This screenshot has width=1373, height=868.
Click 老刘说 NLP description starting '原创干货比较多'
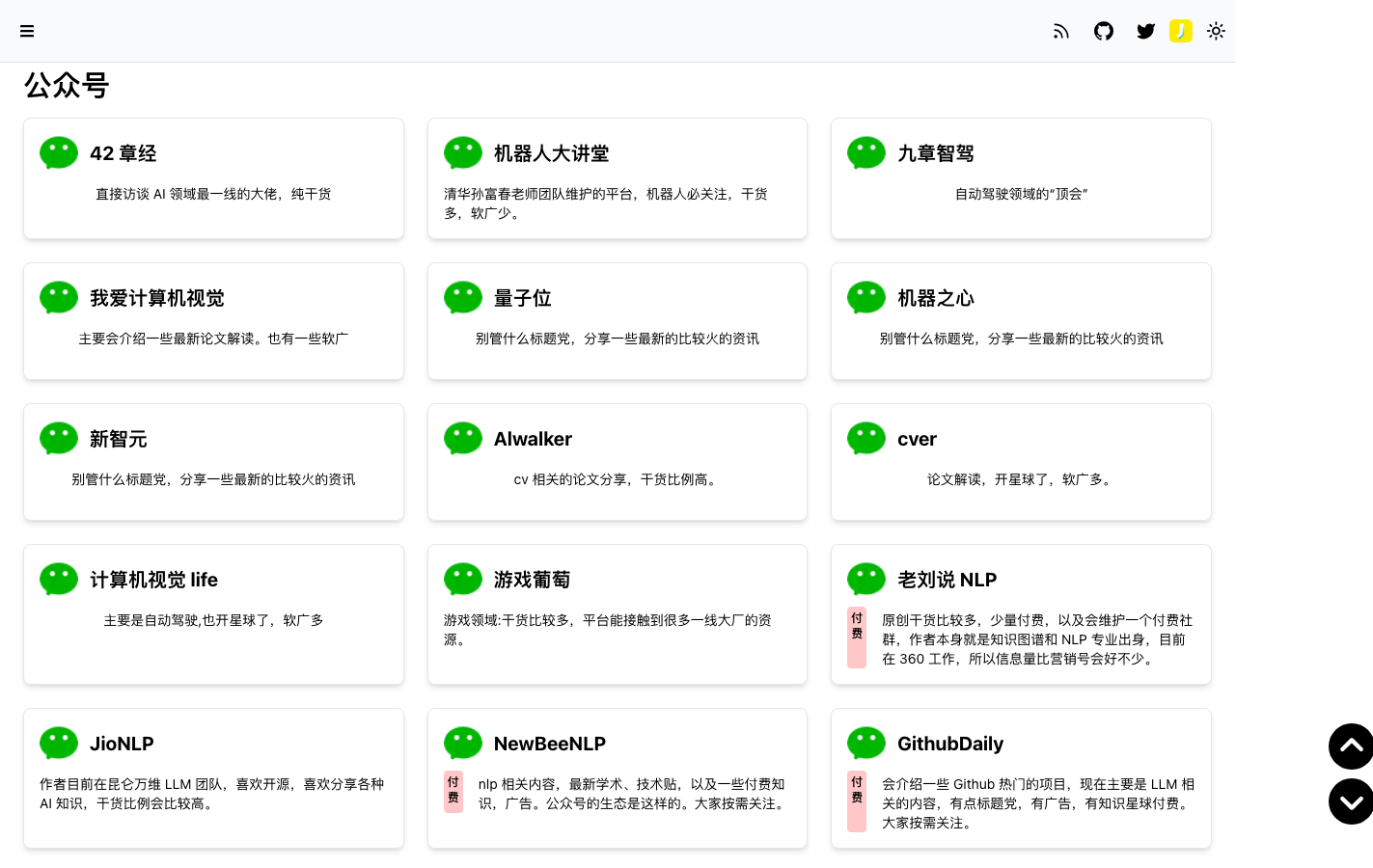(x=1037, y=639)
